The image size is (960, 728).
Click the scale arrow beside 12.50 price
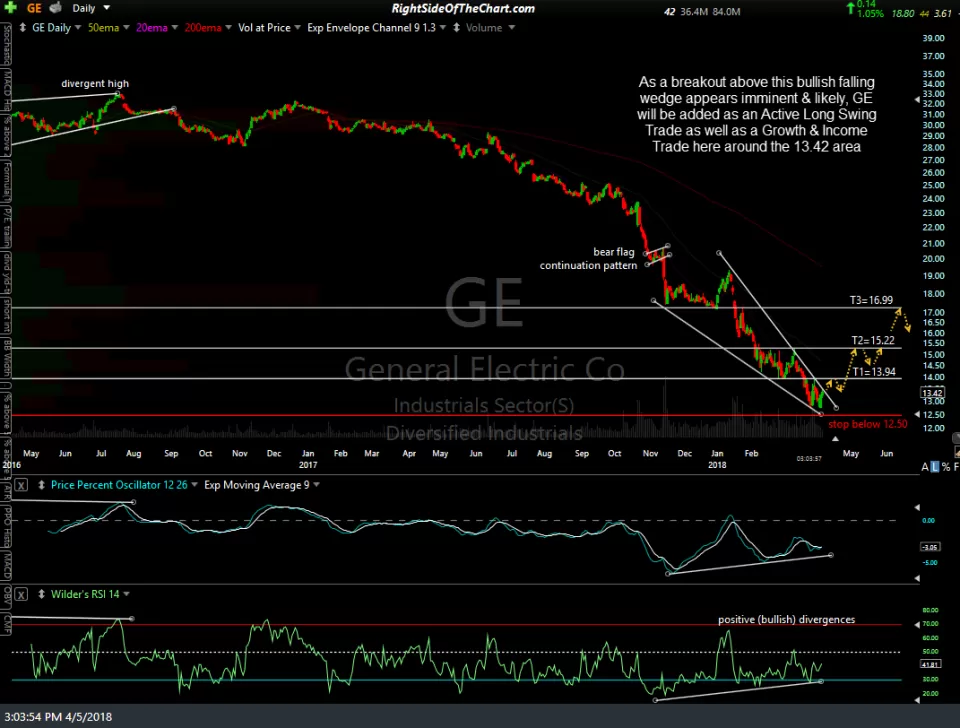point(917,415)
